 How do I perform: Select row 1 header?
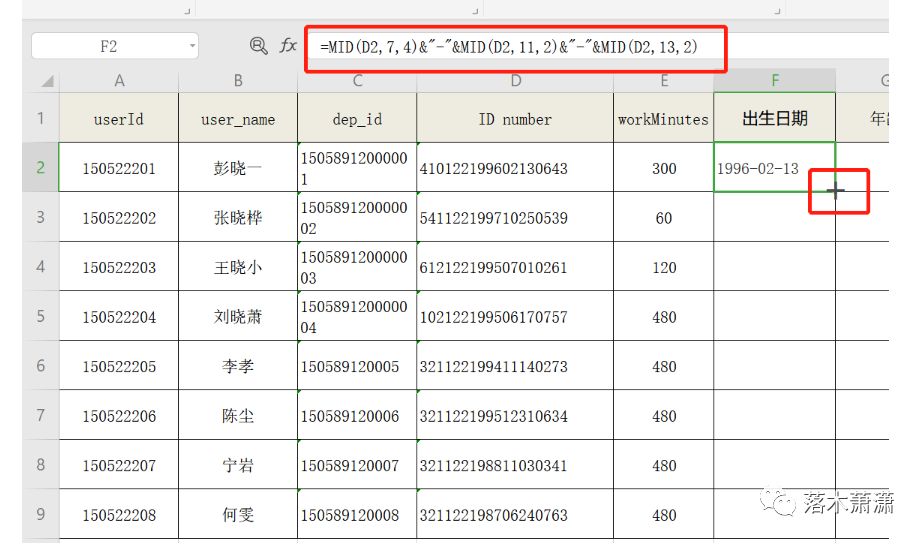pos(41,118)
